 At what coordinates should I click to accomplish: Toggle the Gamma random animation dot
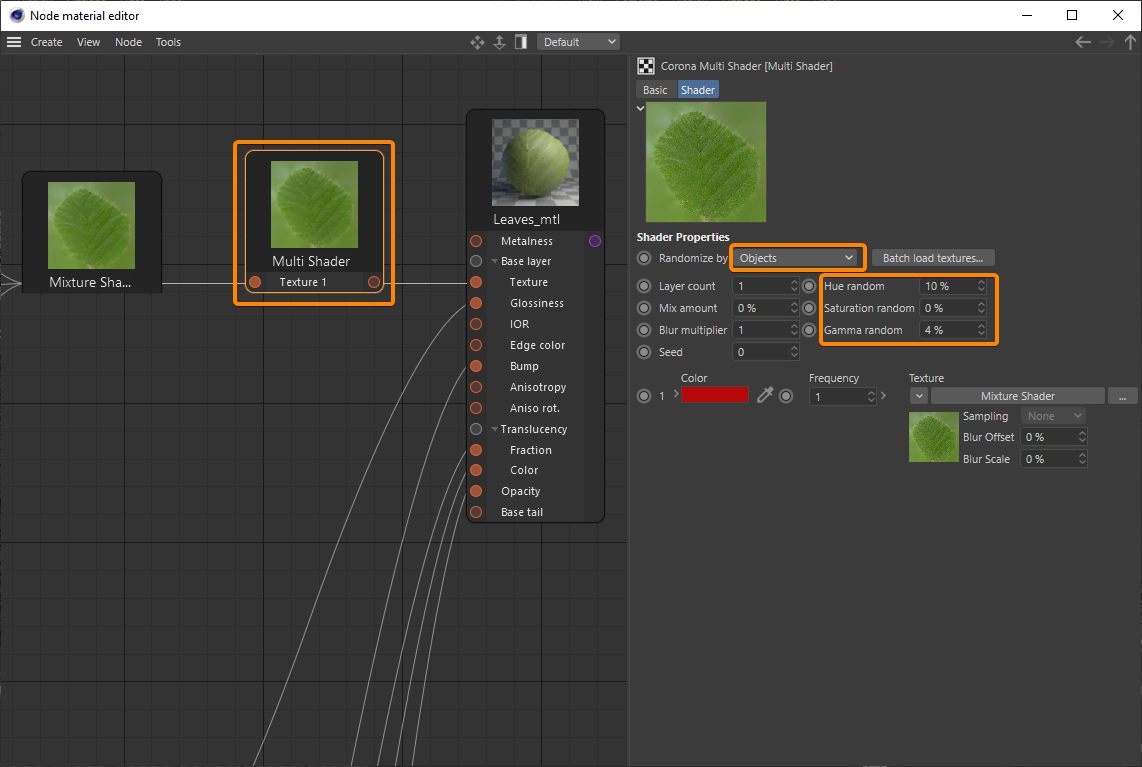coord(809,330)
